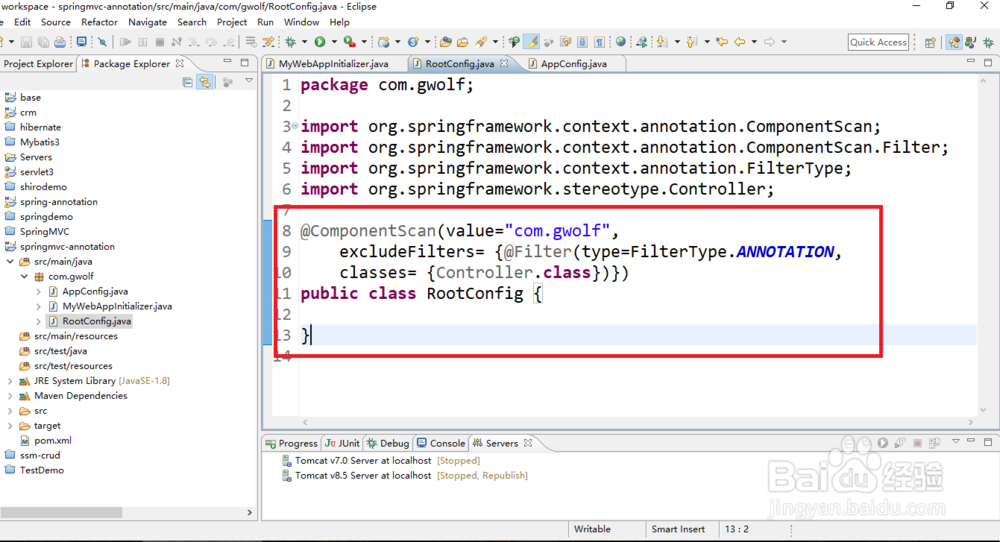The width and height of the screenshot is (1000, 542).
Task: Select the ssm-crud project
Action: [33, 455]
